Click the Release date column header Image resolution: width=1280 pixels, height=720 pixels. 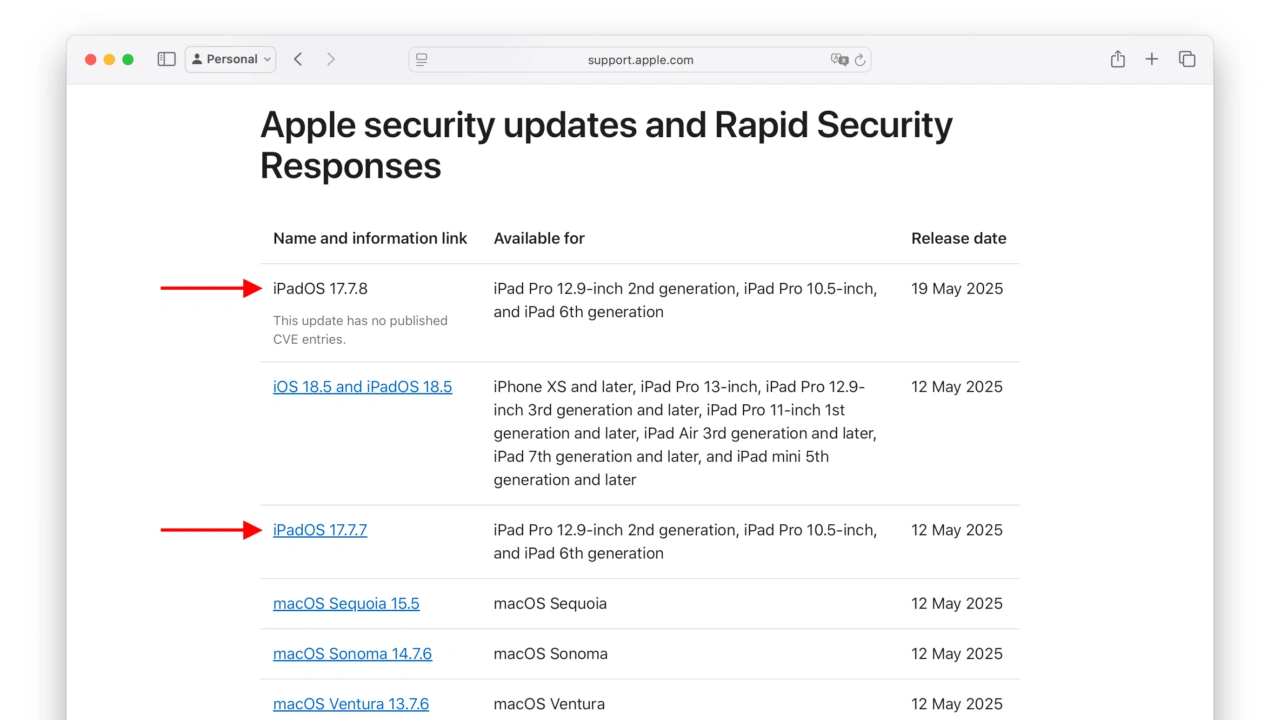pyautogui.click(x=958, y=239)
